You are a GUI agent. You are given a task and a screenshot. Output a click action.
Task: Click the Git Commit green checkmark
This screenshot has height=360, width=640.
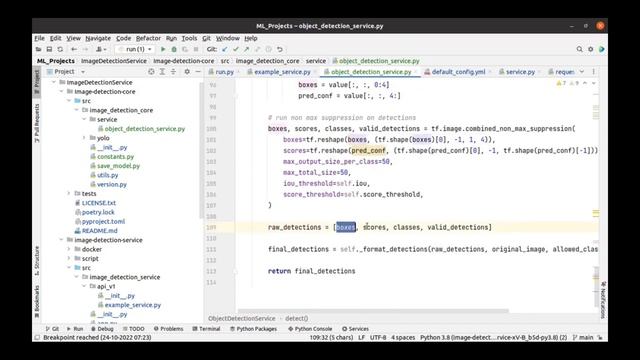click(x=236, y=49)
